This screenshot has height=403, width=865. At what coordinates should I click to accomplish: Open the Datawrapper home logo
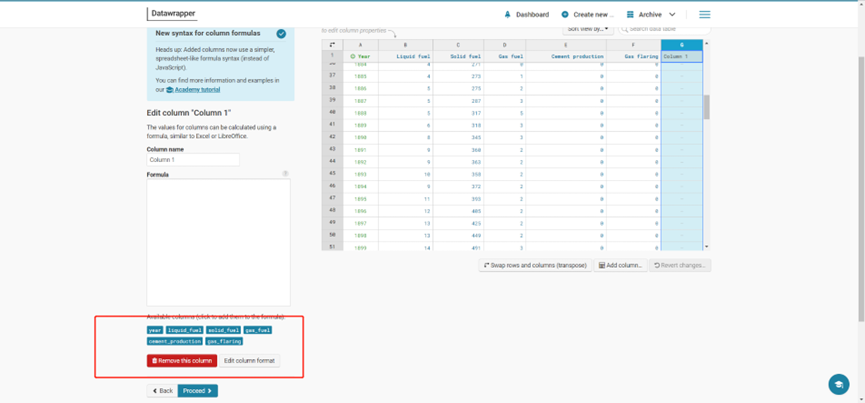[172, 14]
